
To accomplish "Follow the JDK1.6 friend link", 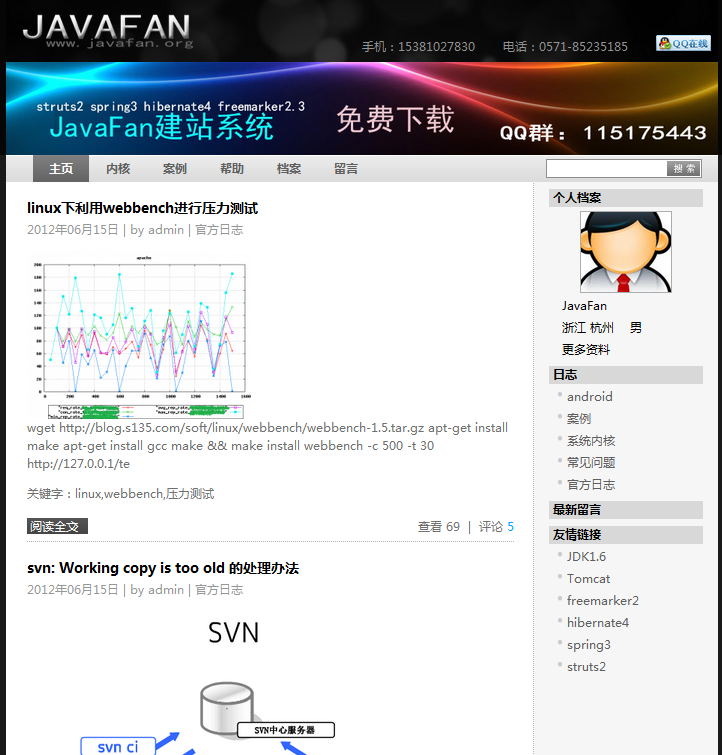I will coord(586,557).
